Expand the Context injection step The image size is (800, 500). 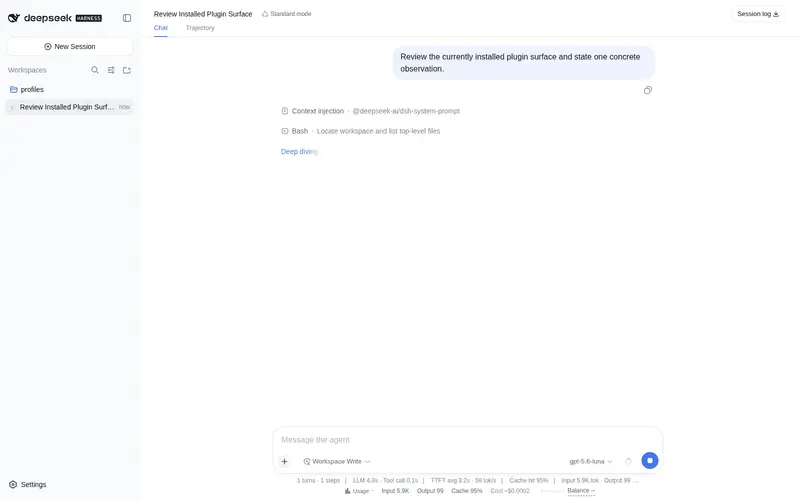tap(370, 111)
